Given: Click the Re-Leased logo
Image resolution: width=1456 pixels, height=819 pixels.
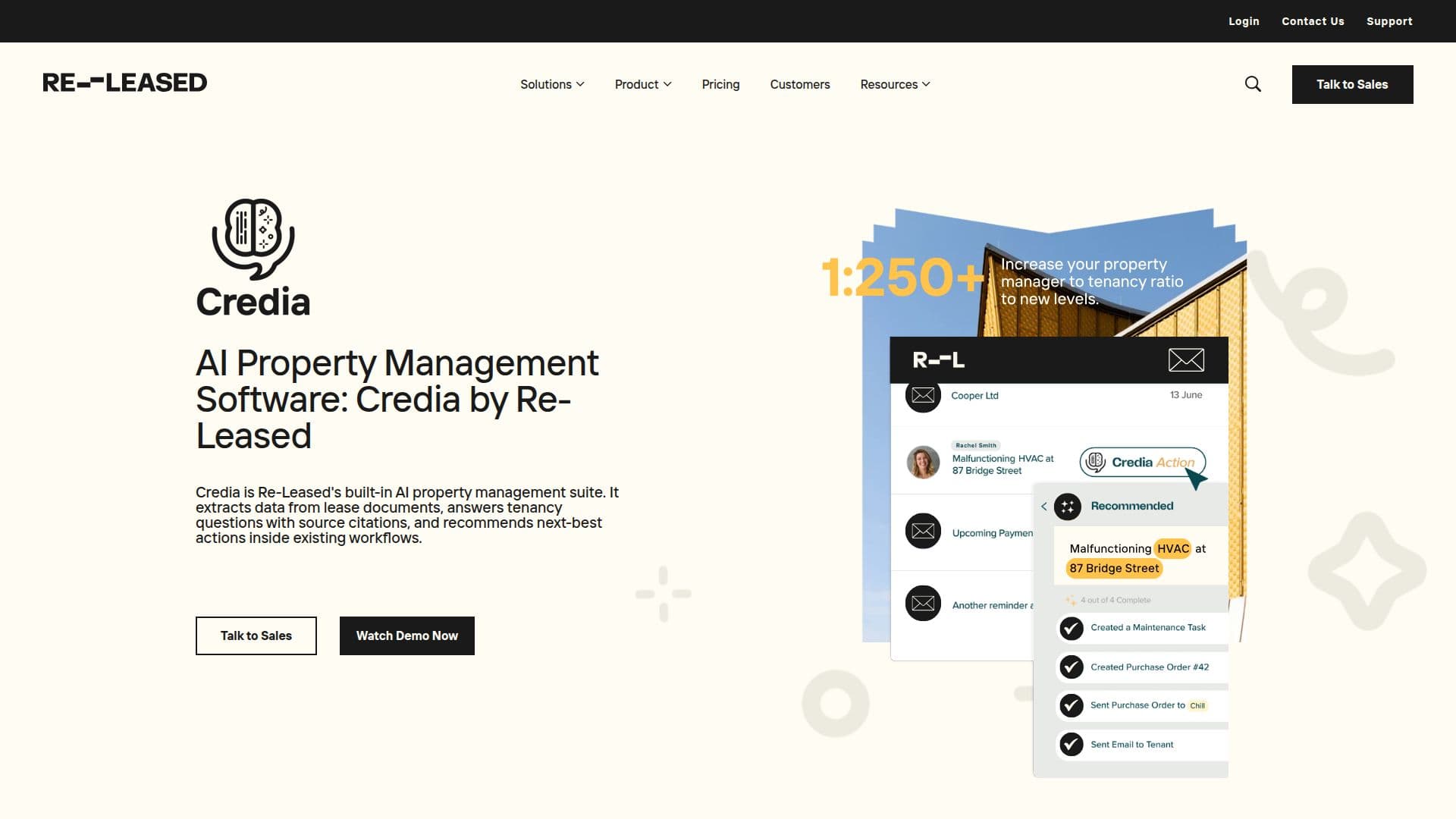Looking at the screenshot, I should pyautogui.click(x=124, y=83).
